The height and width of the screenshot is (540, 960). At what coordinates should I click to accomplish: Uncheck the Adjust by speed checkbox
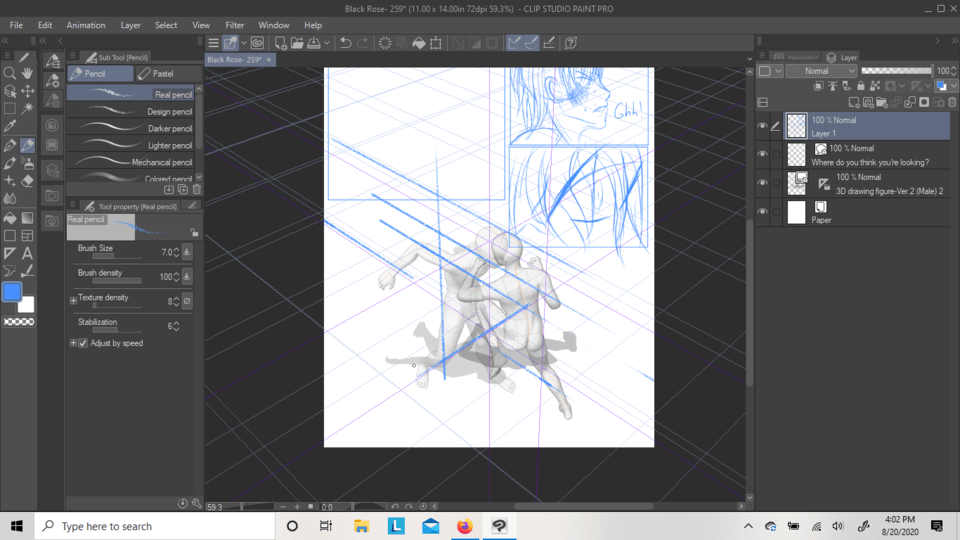click(x=83, y=343)
